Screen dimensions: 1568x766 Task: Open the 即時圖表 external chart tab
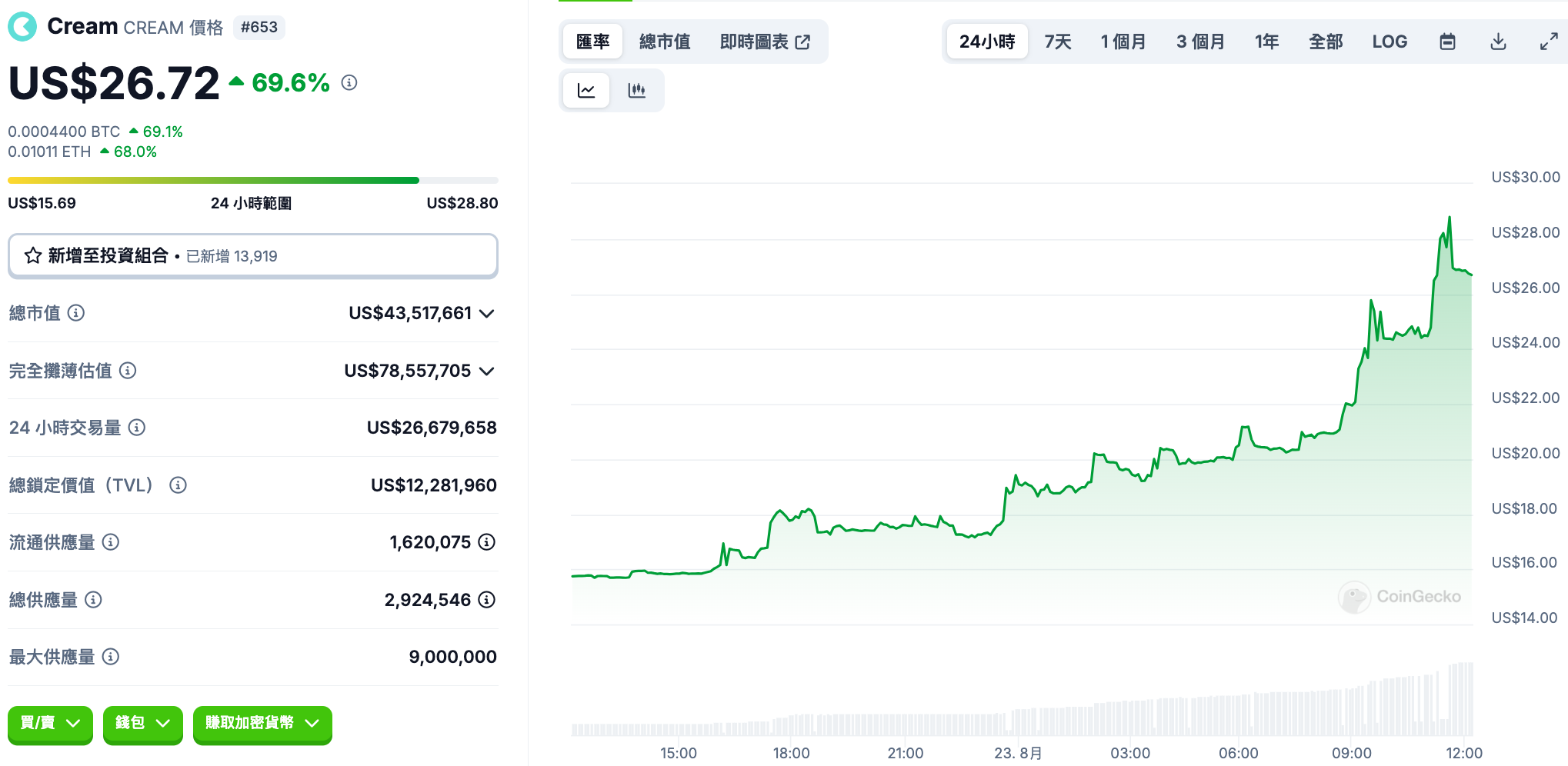(x=765, y=42)
